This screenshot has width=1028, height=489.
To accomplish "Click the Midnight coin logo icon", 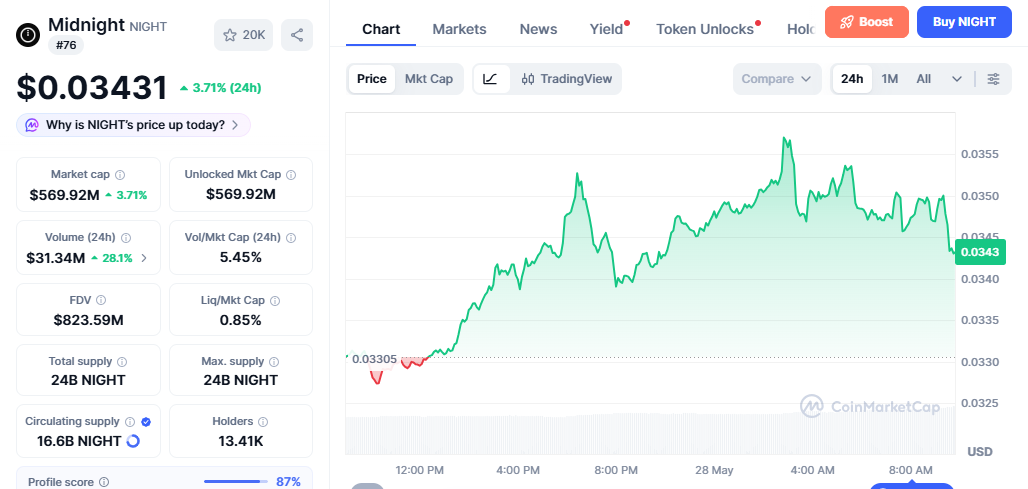I will [28, 33].
